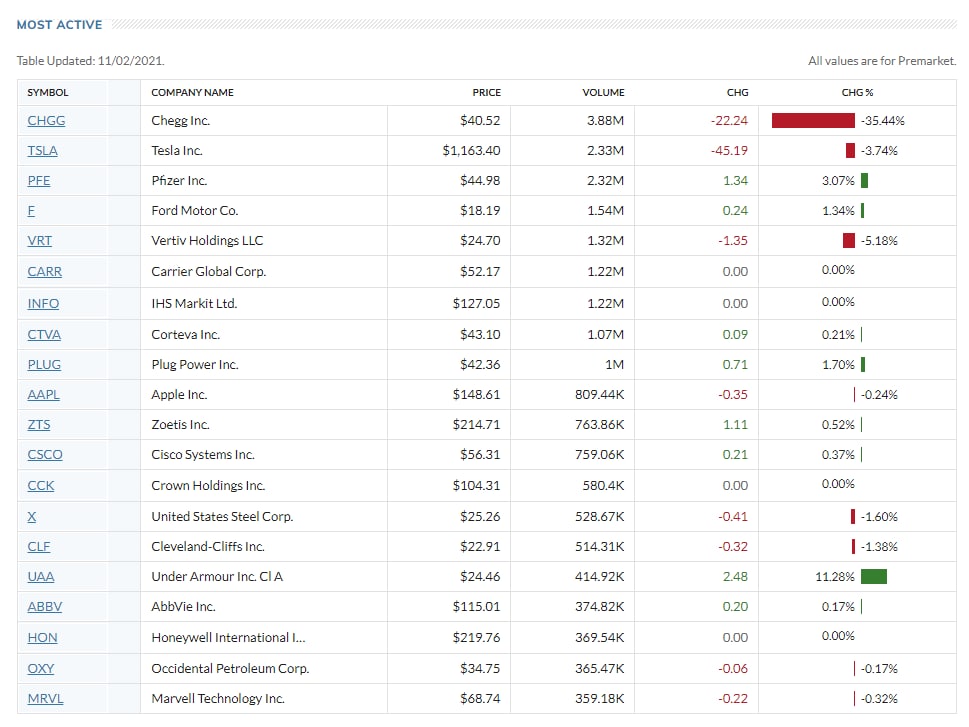Screen dimensions: 969x727
Task: Open the CARR ticker link
Action: tap(44, 271)
